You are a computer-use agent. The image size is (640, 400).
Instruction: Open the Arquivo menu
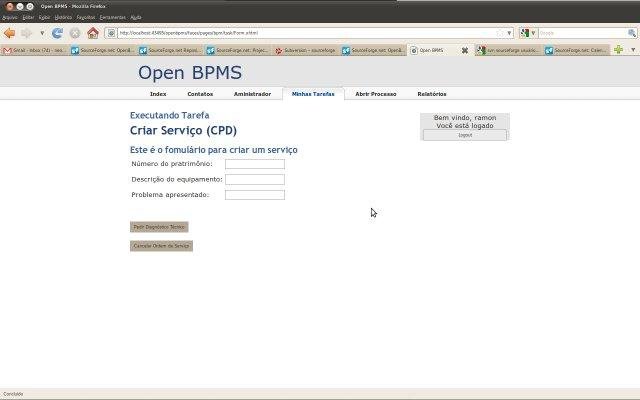[10, 17]
